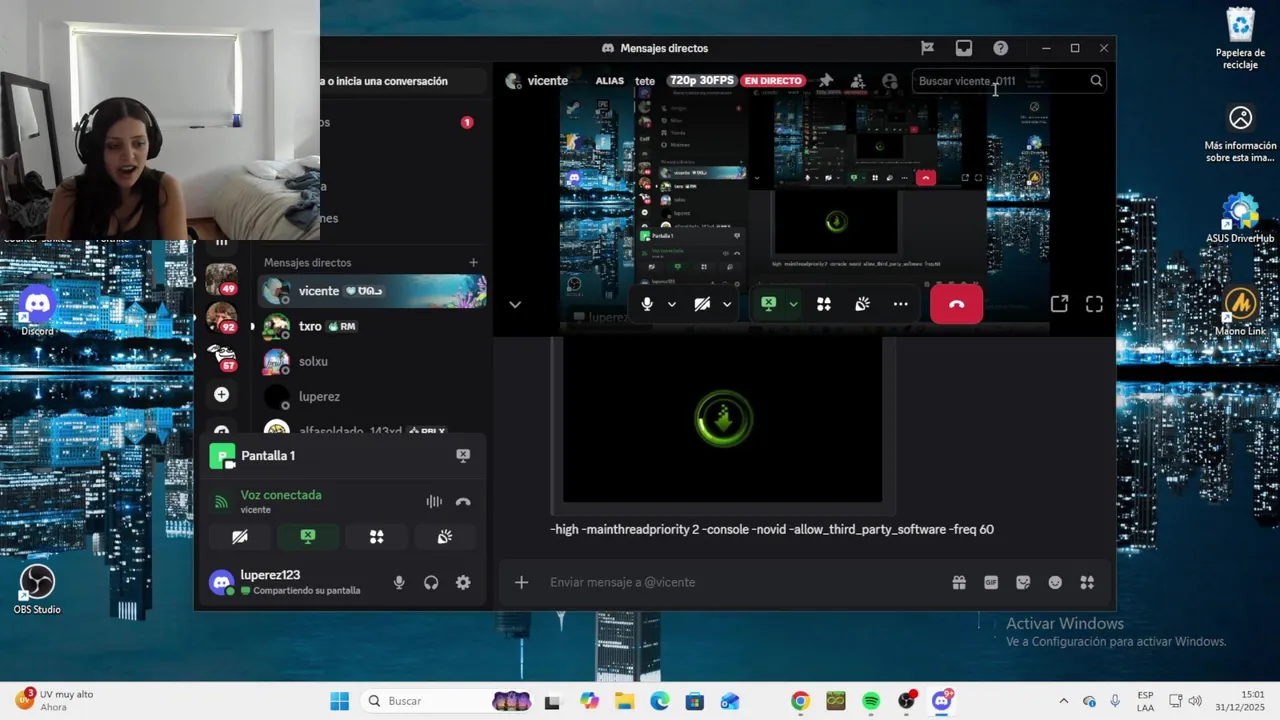Click Voz conectada connection status
This screenshot has height=720, width=1280.
click(281, 495)
